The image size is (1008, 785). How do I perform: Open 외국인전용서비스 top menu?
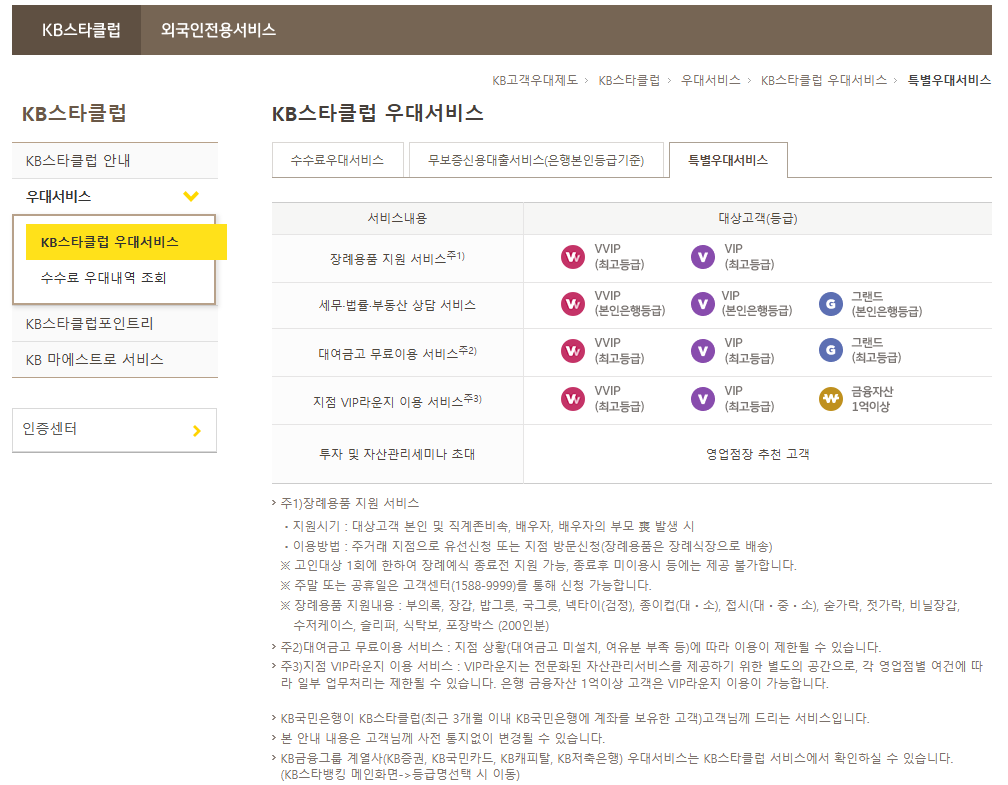coord(218,30)
